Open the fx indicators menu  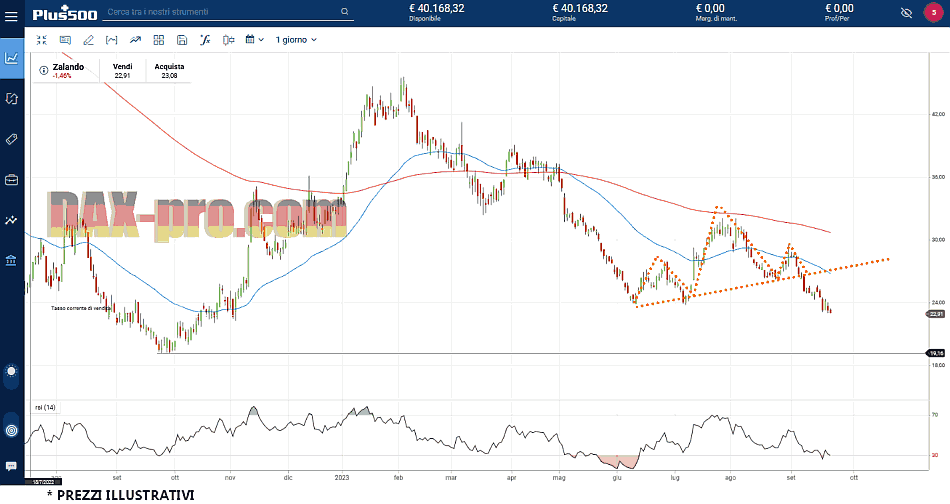pos(205,40)
